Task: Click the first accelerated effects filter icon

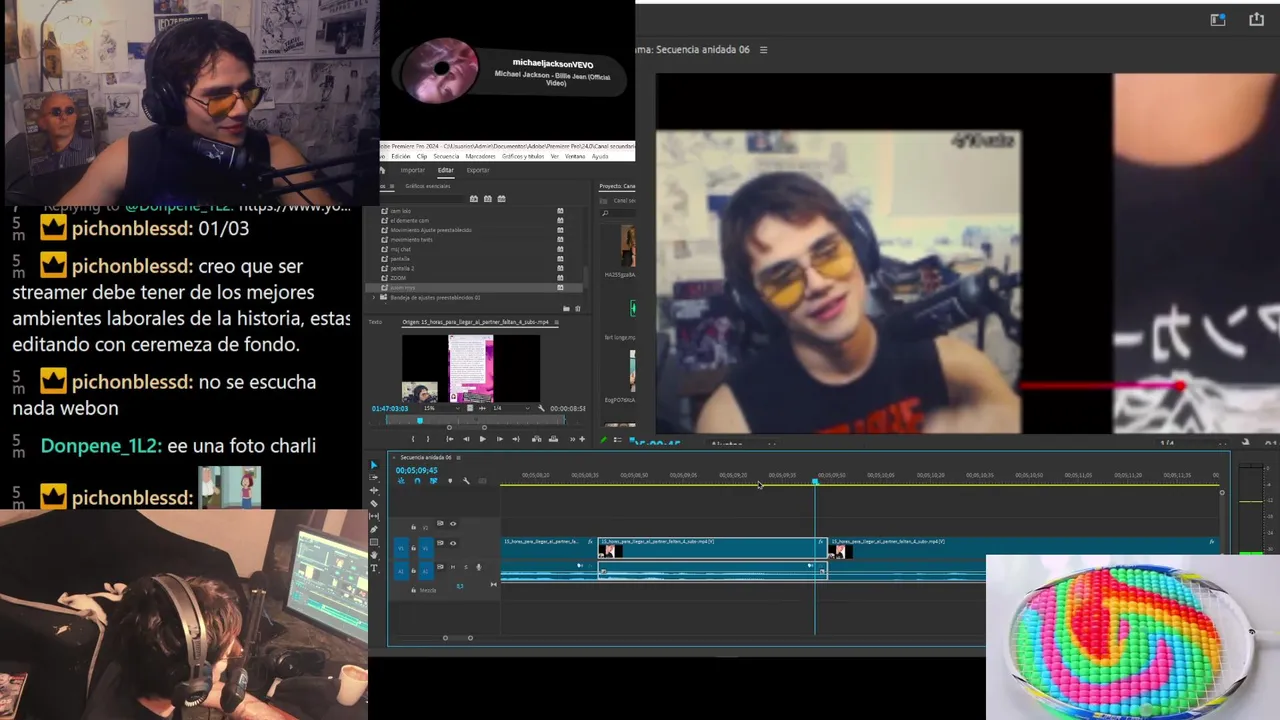Action: click(x=474, y=199)
